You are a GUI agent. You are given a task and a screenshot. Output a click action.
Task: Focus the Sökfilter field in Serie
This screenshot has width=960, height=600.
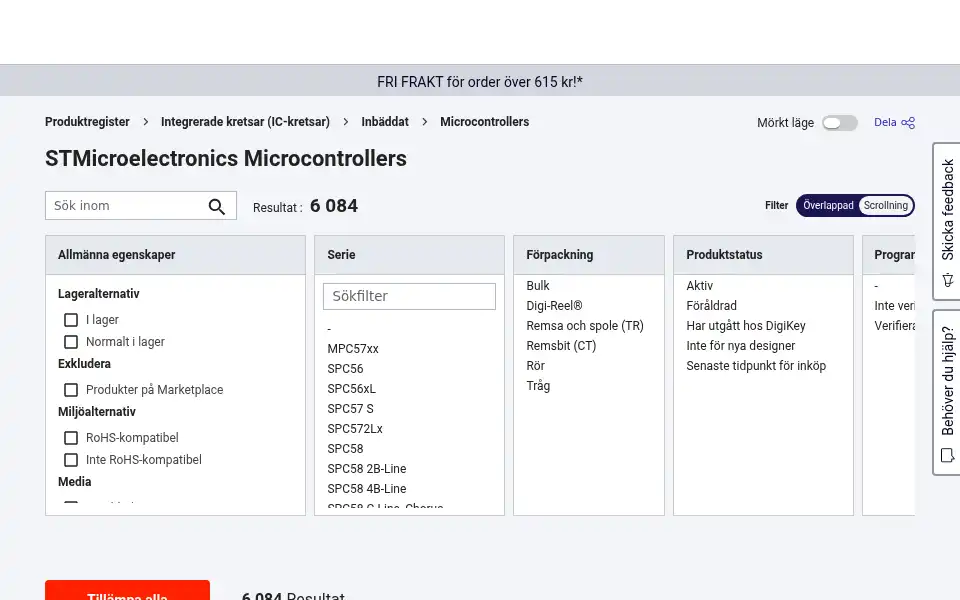pos(409,296)
